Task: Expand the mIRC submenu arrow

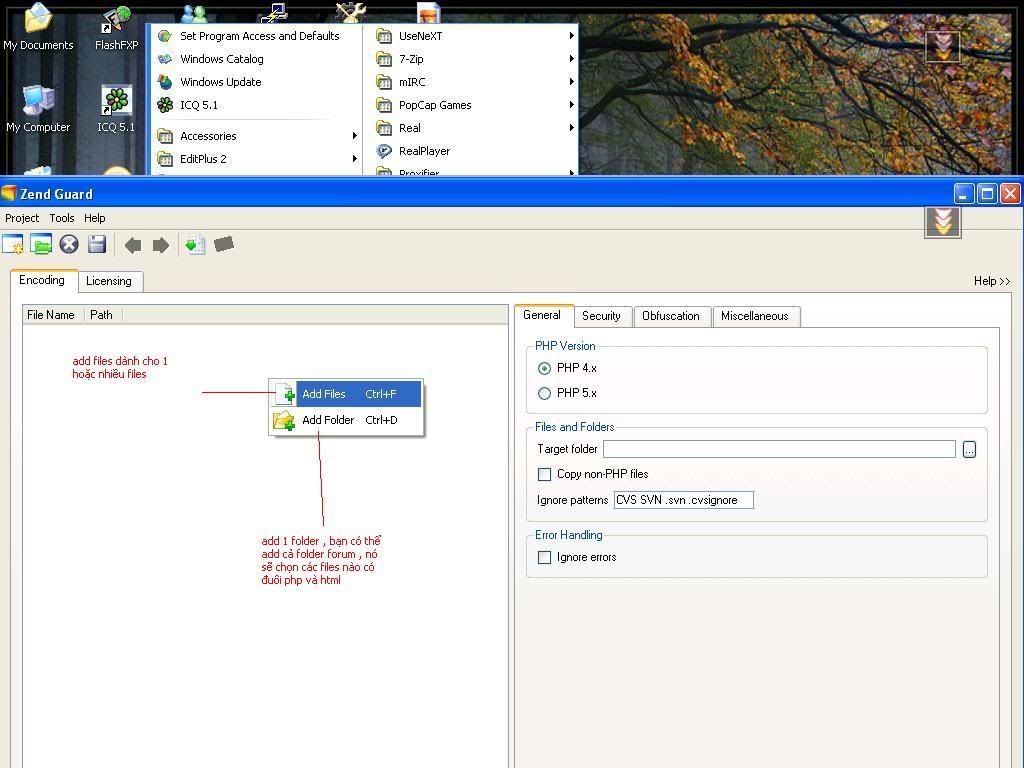Action: (571, 82)
